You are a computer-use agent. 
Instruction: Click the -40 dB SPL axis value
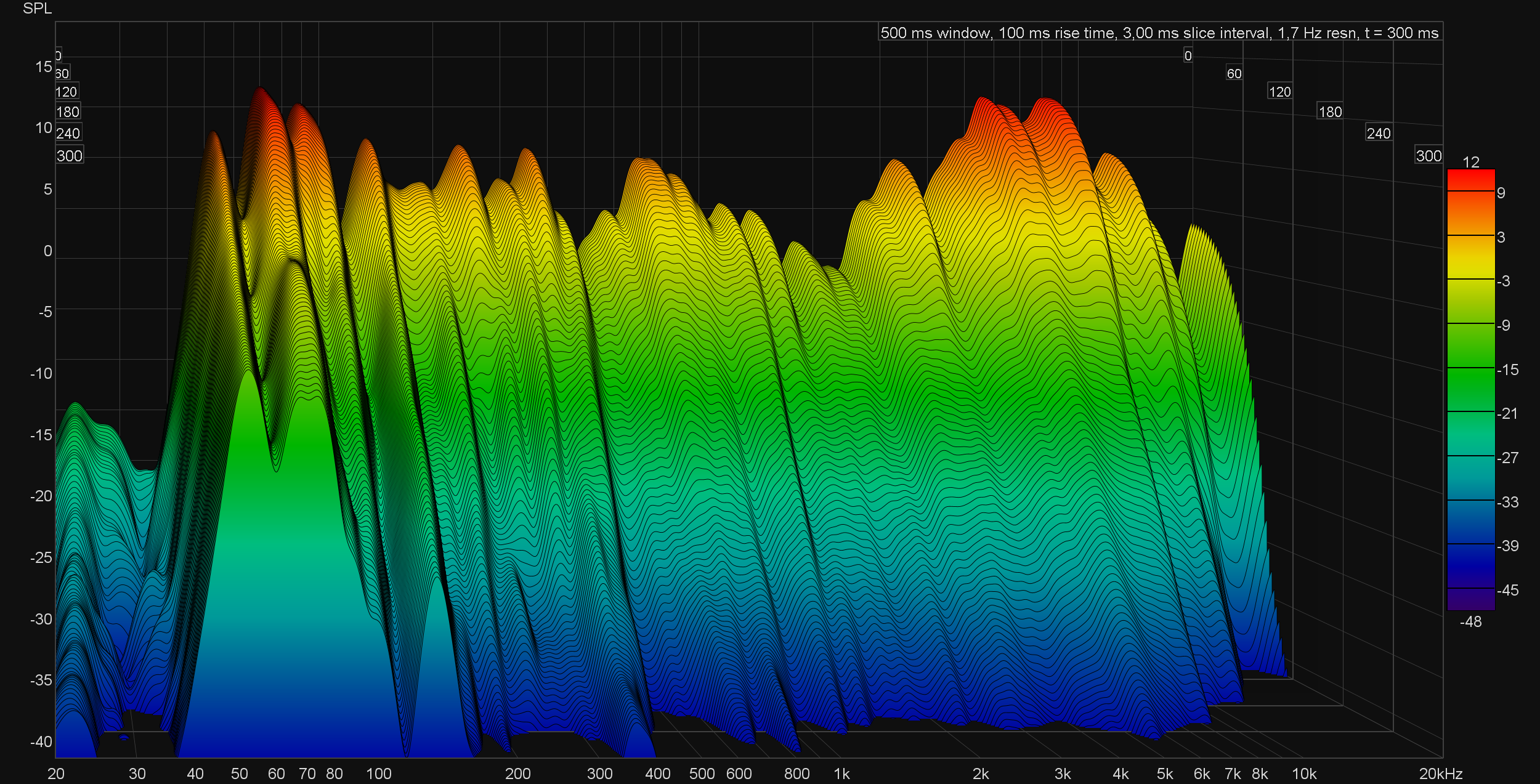[x=41, y=742]
